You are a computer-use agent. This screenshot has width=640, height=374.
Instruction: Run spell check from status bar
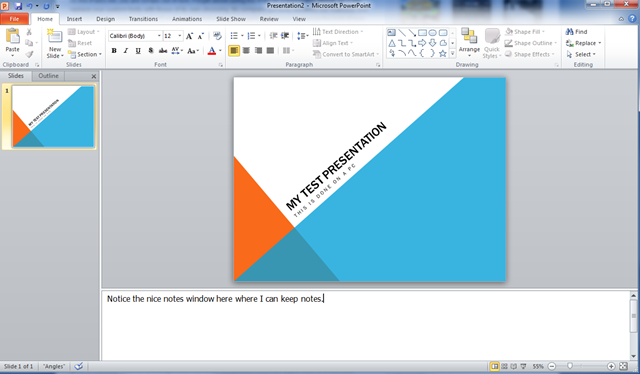click(79, 366)
